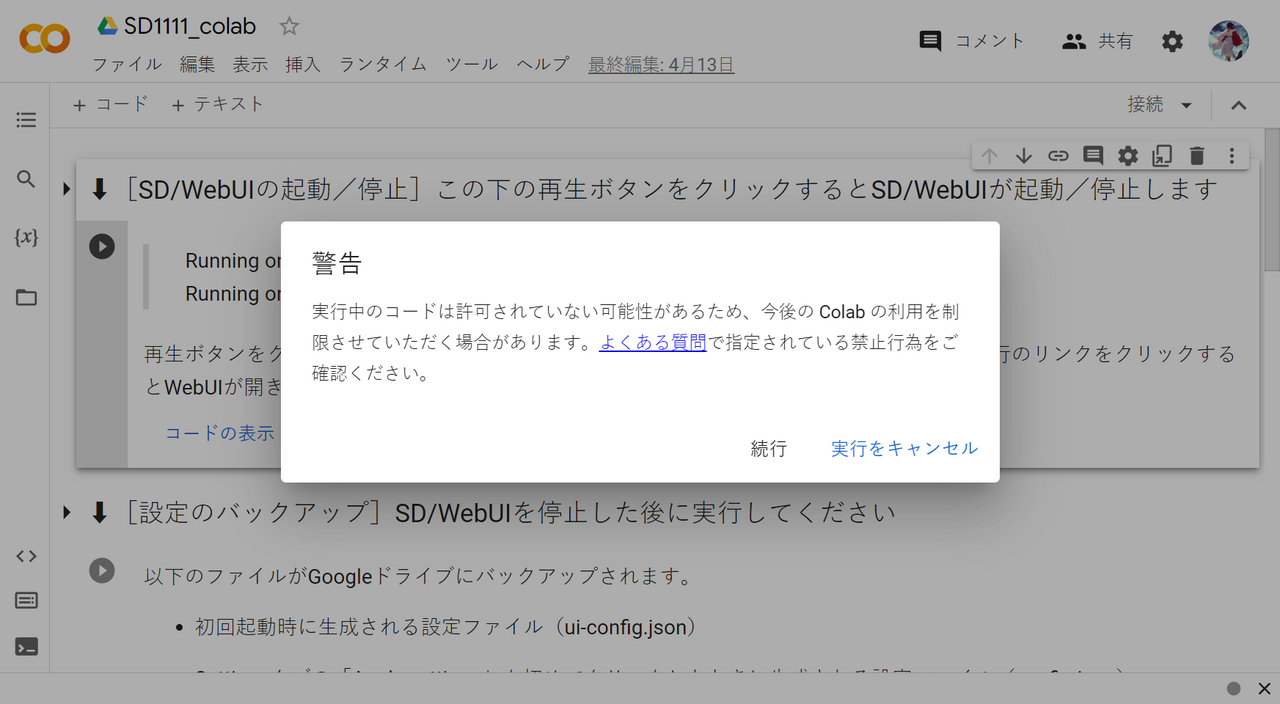The image size is (1280, 704).
Task: Mirror the cell in a new tab
Action: click(1162, 155)
